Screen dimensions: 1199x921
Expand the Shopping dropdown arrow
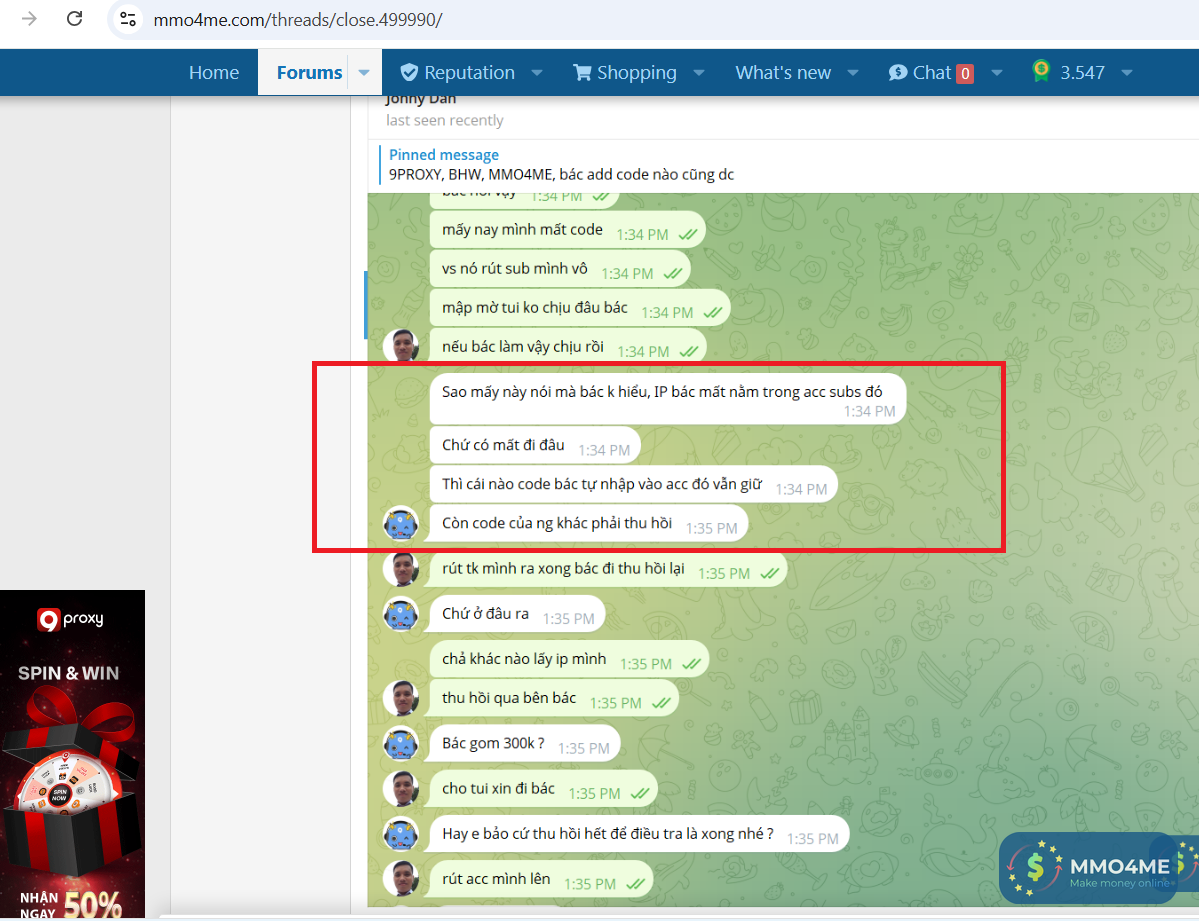click(x=699, y=73)
